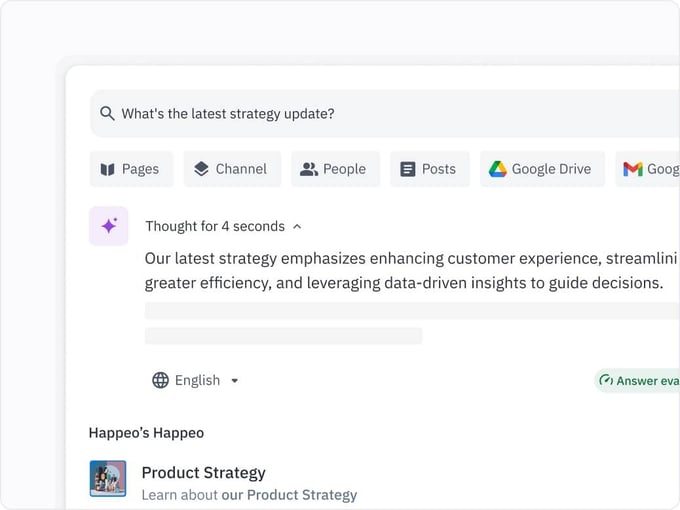Click the People group icon
The image size is (680, 510).
pyautogui.click(x=309, y=169)
